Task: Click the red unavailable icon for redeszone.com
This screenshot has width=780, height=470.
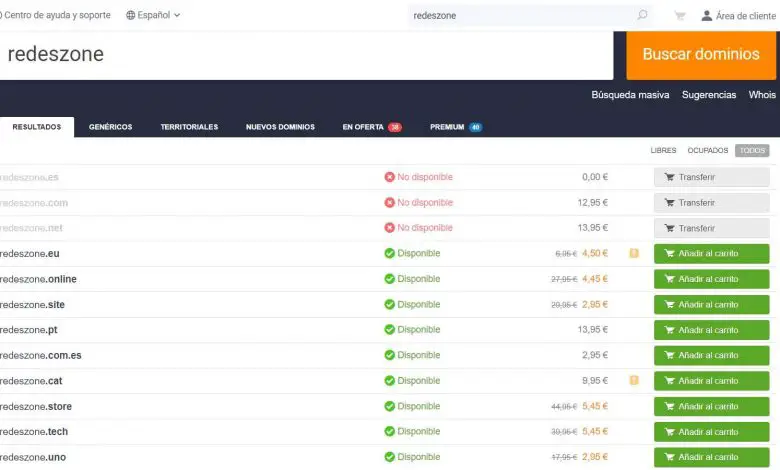Action: pyautogui.click(x=390, y=202)
